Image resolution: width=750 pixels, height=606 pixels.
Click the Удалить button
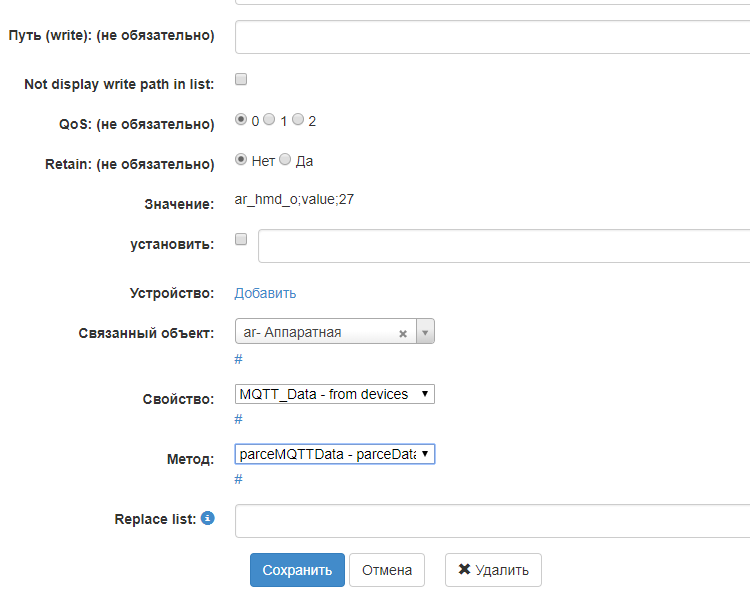[x=493, y=570]
